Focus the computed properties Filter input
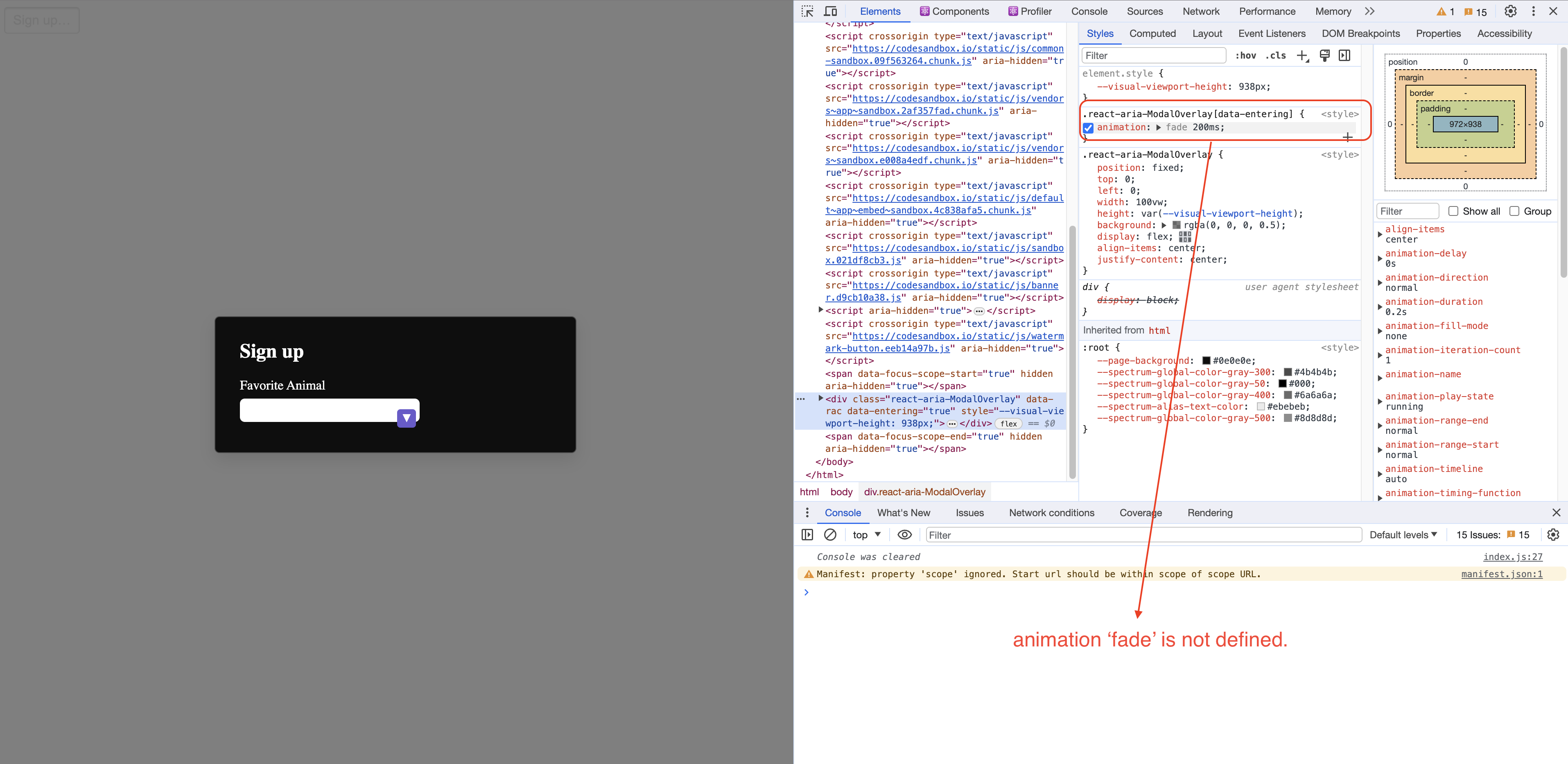The image size is (1568, 764). click(1407, 211)
